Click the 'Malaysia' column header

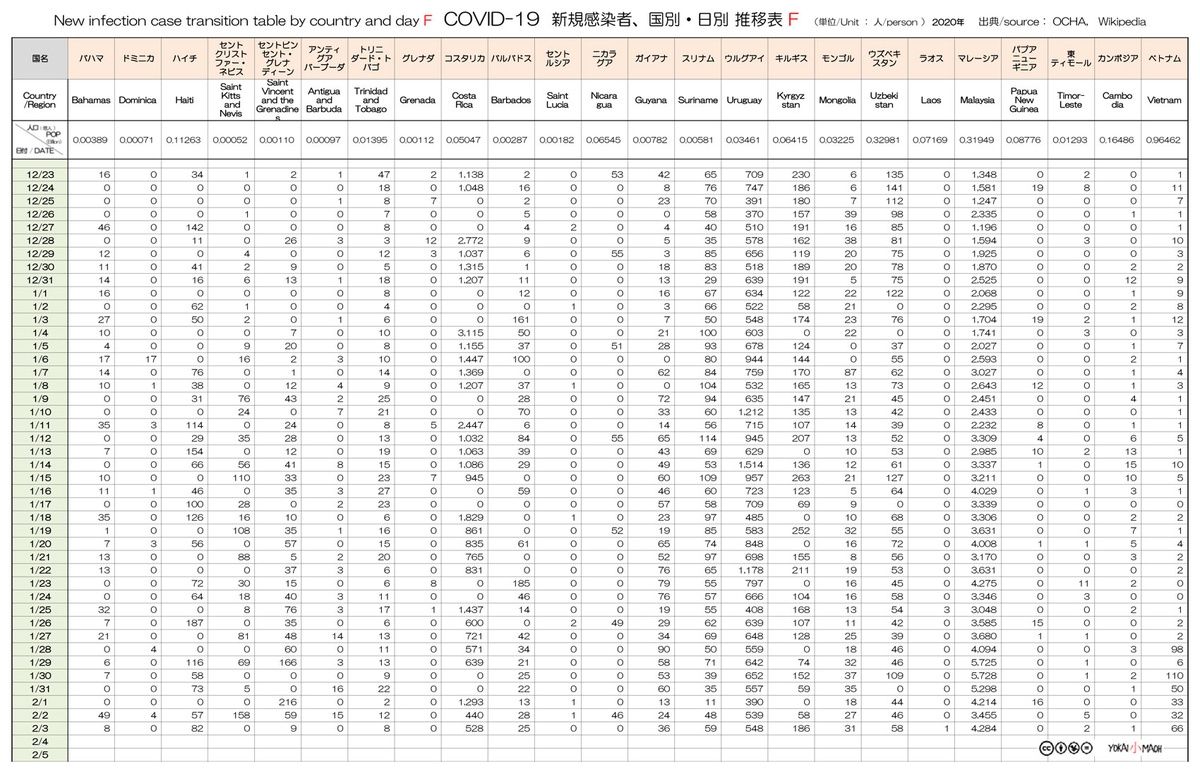[x=977, y=100]
